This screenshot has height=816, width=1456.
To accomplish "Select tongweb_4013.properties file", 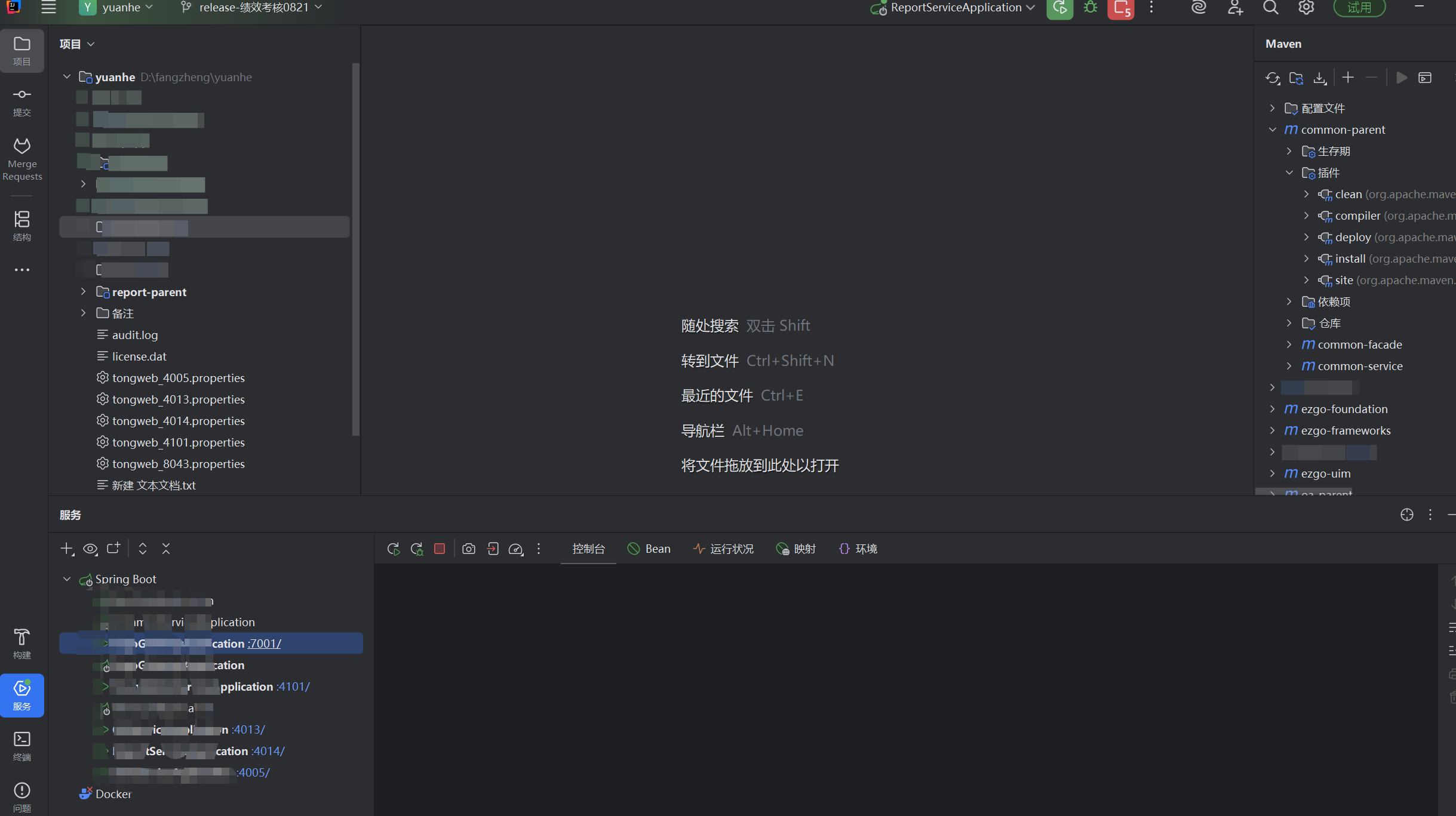I will pyautogui.click(x=179, y=399).
